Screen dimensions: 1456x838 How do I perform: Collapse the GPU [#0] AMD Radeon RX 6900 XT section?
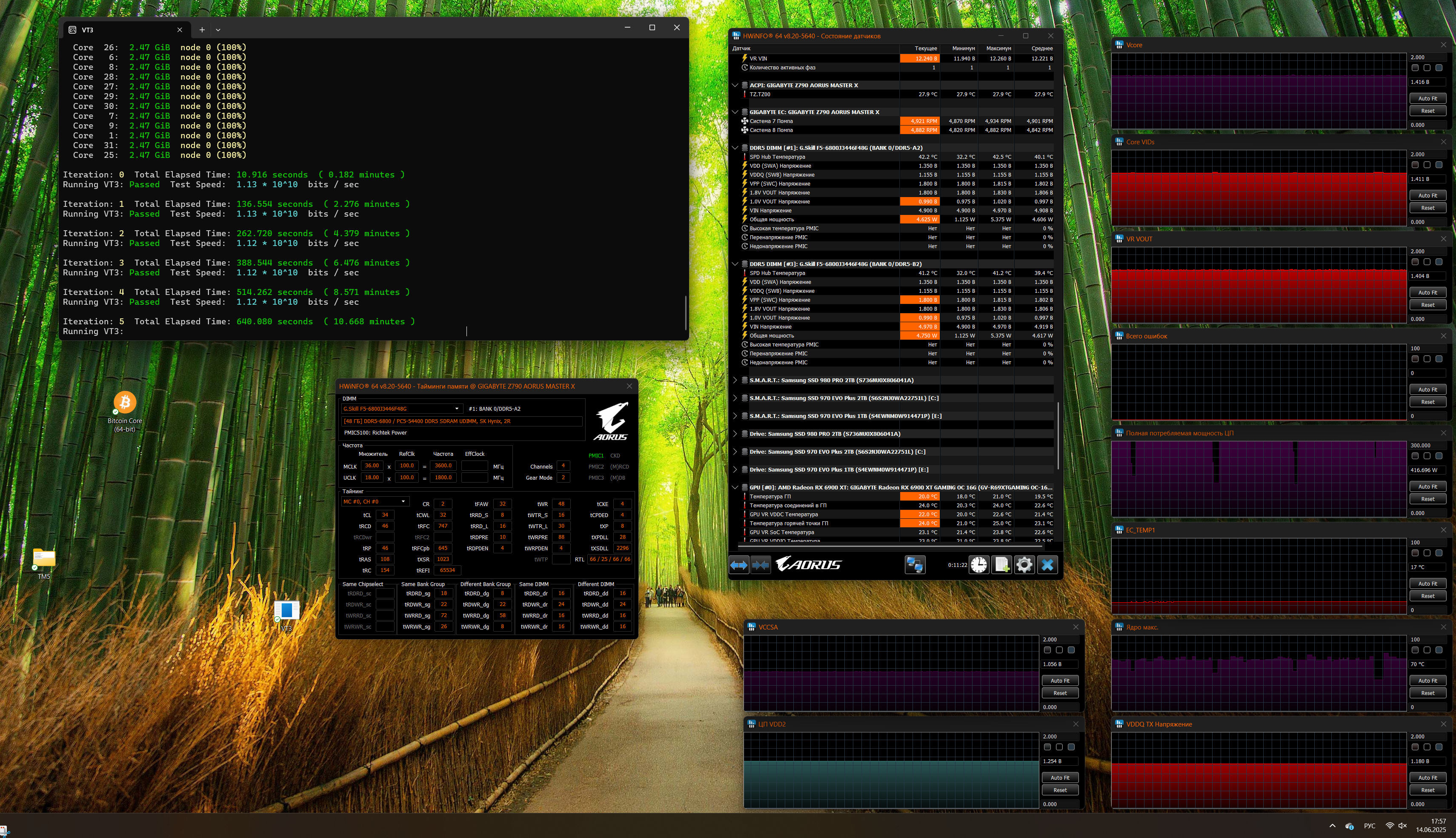(735, 487)
